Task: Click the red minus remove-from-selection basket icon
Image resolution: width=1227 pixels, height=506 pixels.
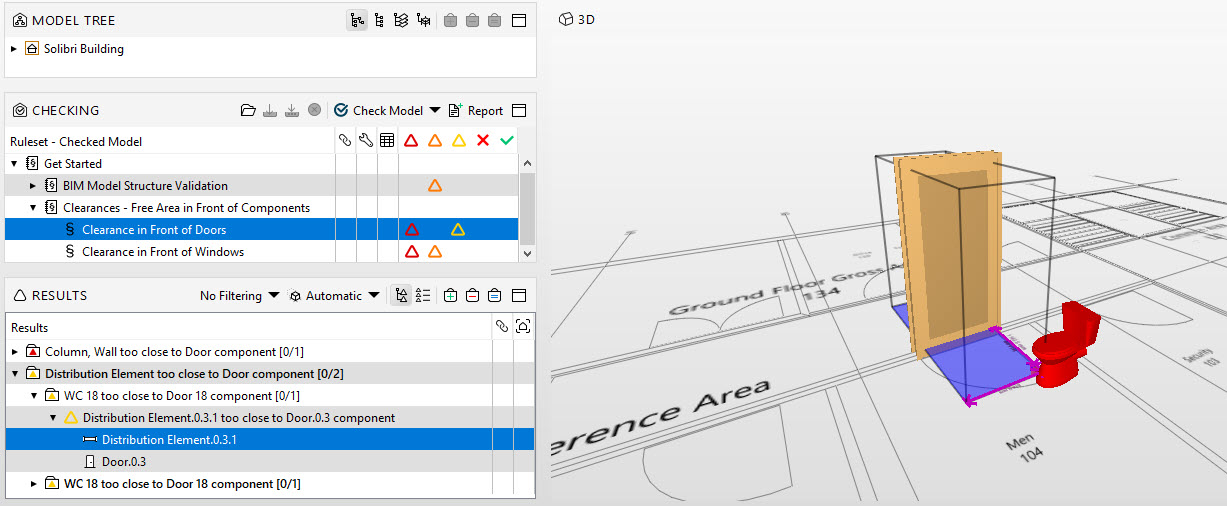Action: [x=473, y=296]
